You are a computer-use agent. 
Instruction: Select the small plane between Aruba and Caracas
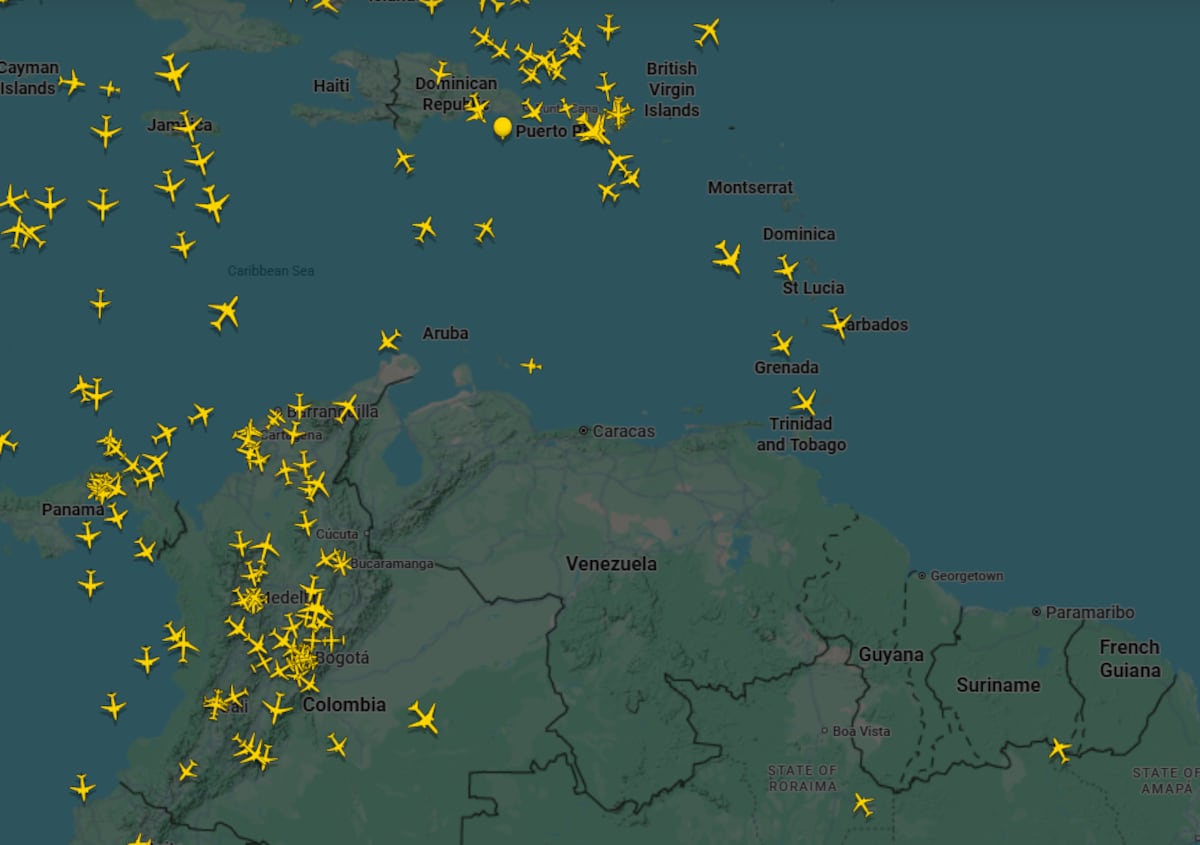tap(531, 366)
